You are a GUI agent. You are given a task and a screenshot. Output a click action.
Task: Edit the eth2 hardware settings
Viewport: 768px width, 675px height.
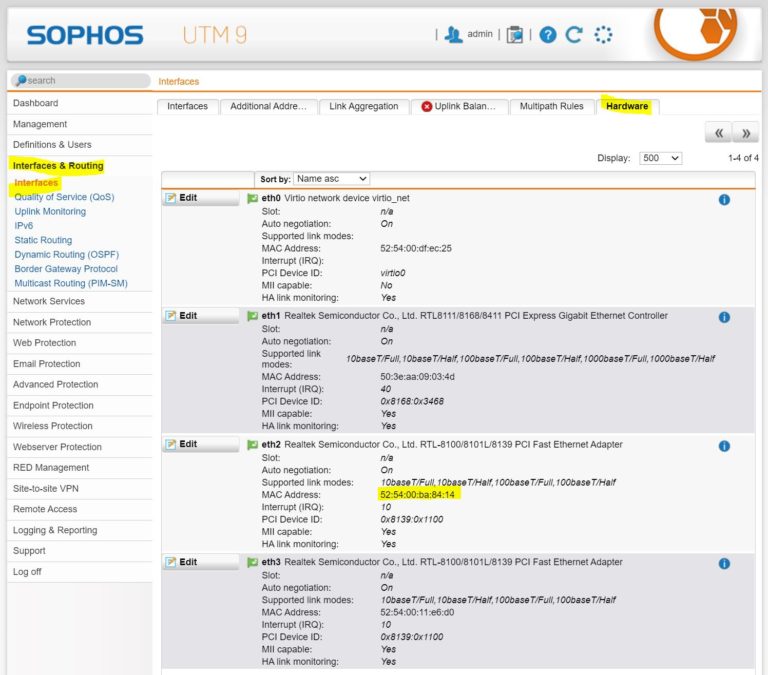coord(201,444)
